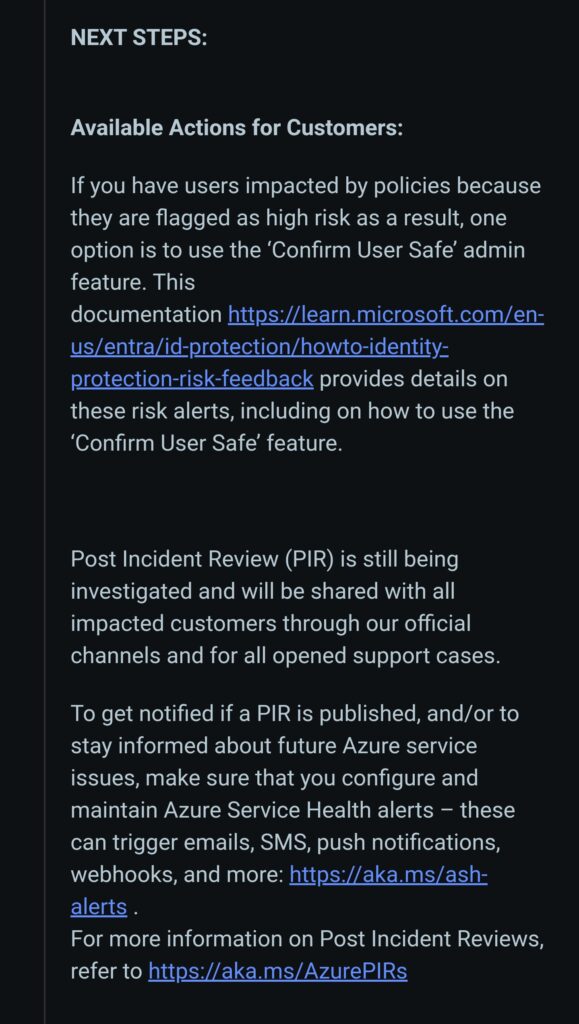Viewport: 579px width, 1024px height.
Task: Click the 'If you have users impacted' line
Action: (x=305, y=186)
